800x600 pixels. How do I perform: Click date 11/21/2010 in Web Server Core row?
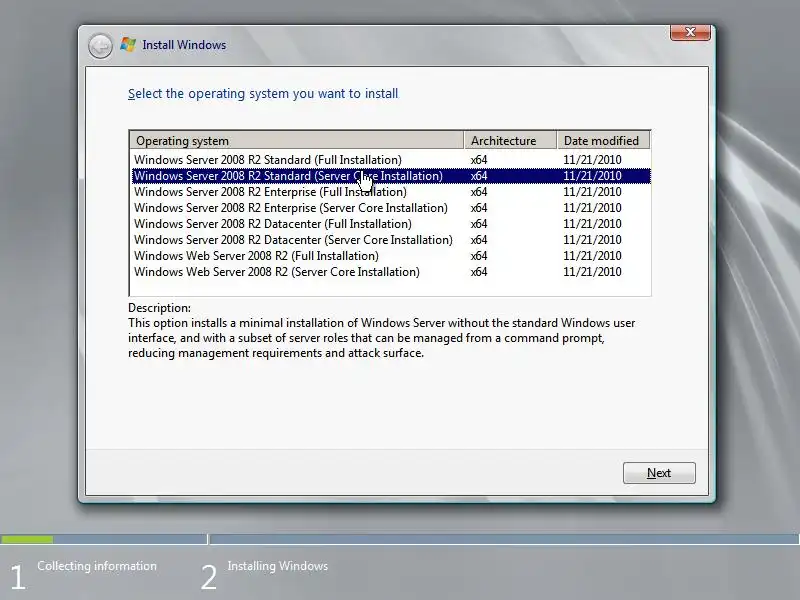592,272
